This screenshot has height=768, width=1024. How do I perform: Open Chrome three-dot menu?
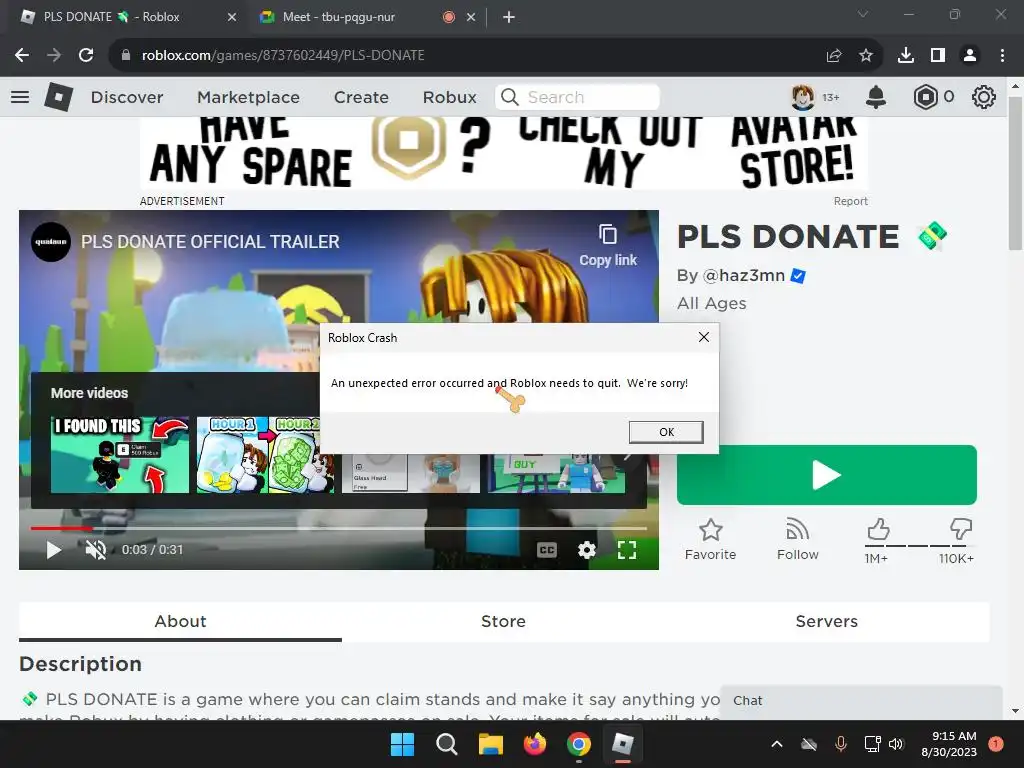pos(1002,56)
